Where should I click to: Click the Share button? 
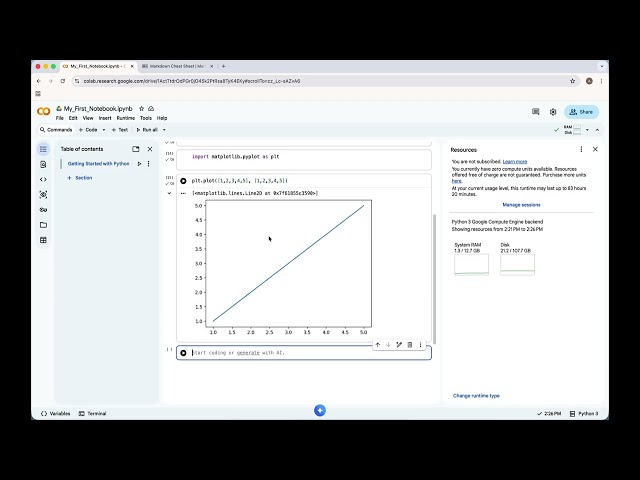click(x=581, y=112)
